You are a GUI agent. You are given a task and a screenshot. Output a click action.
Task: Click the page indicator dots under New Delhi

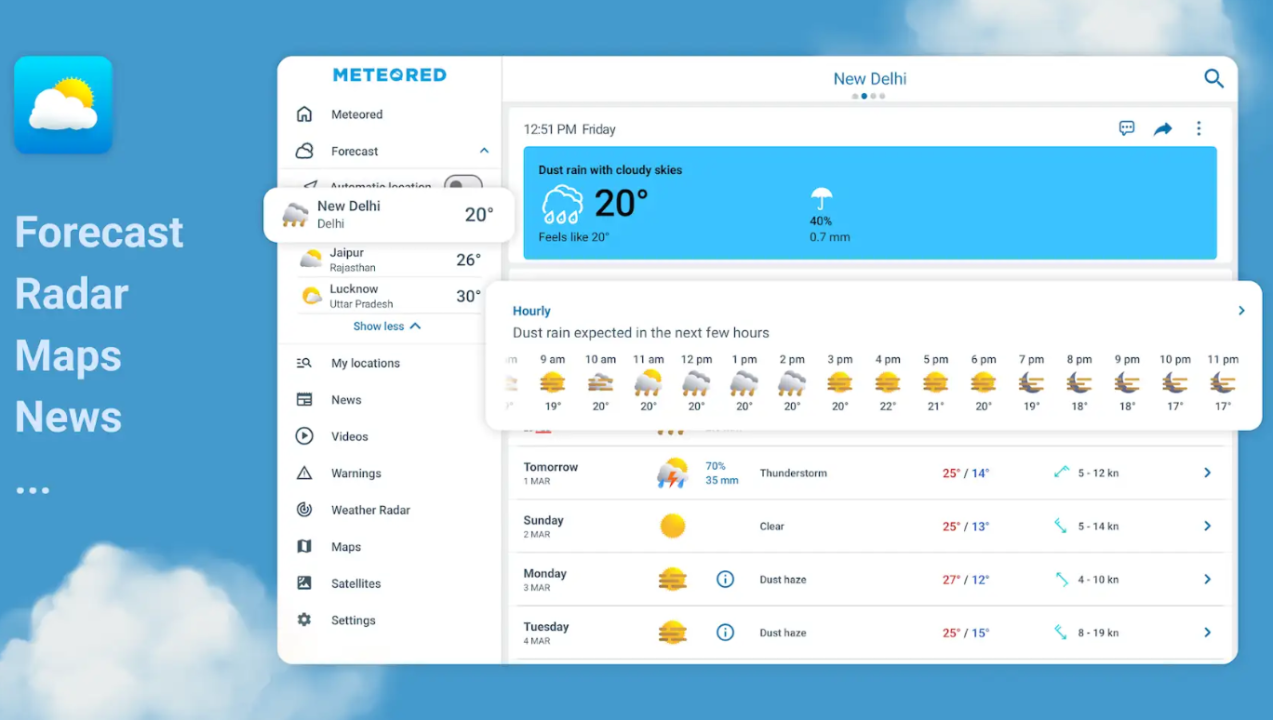click(x=868, y=97)
